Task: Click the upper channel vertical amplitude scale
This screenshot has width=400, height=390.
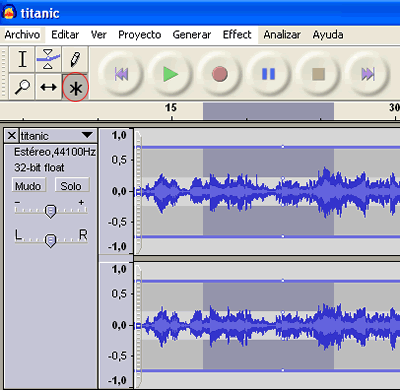Action: coord(116,191)
